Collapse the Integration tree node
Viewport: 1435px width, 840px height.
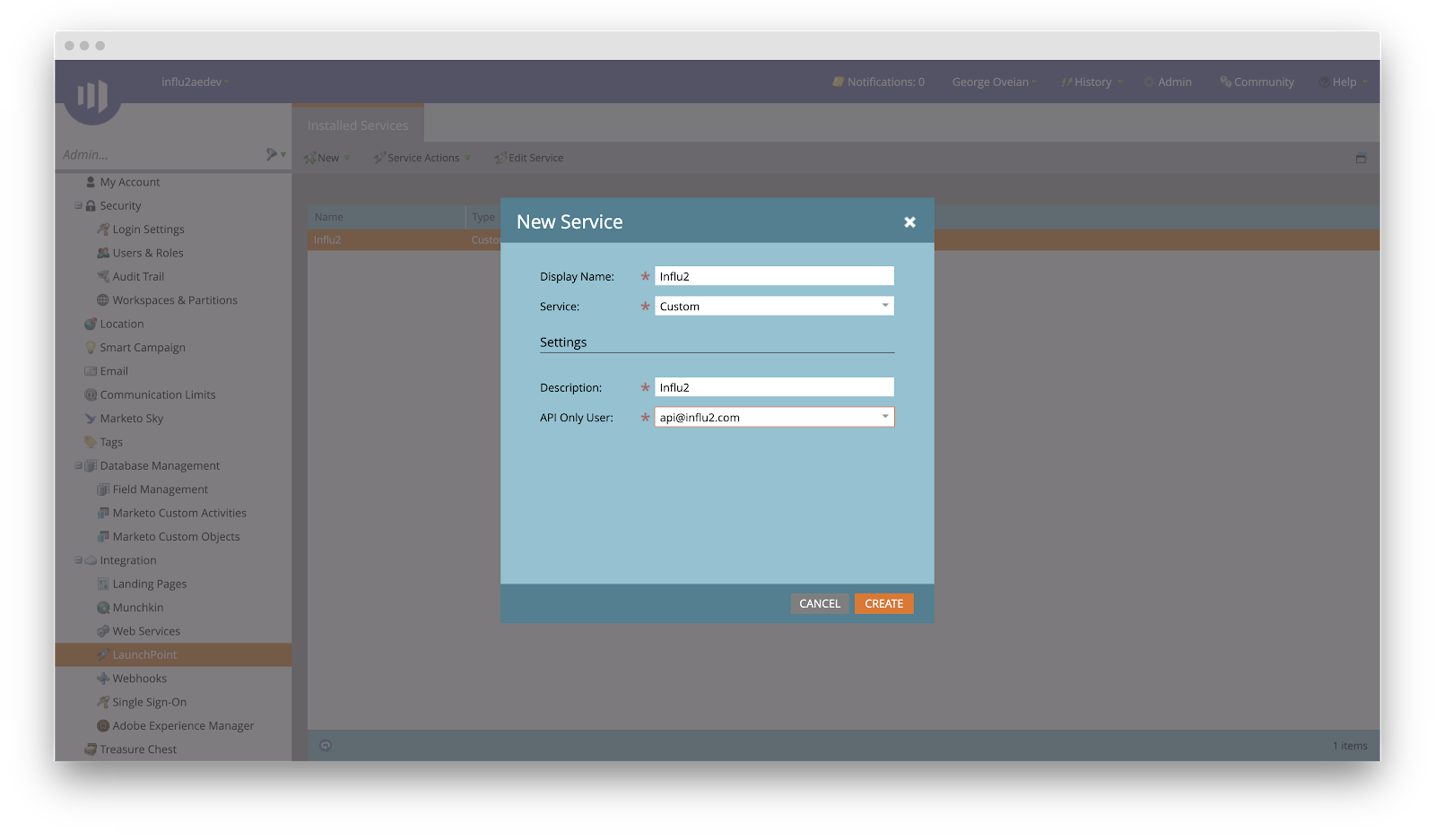tap(79, 560)
